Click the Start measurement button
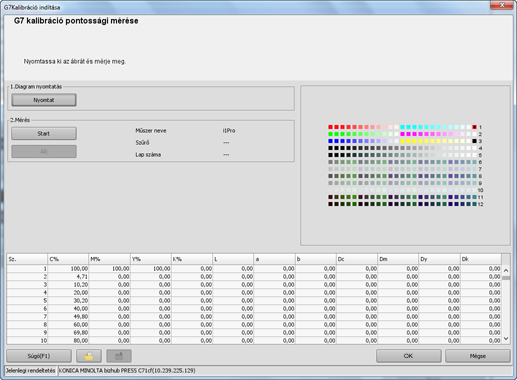The height and width of the screenshot is (380, 517). [x=44, y=133]
